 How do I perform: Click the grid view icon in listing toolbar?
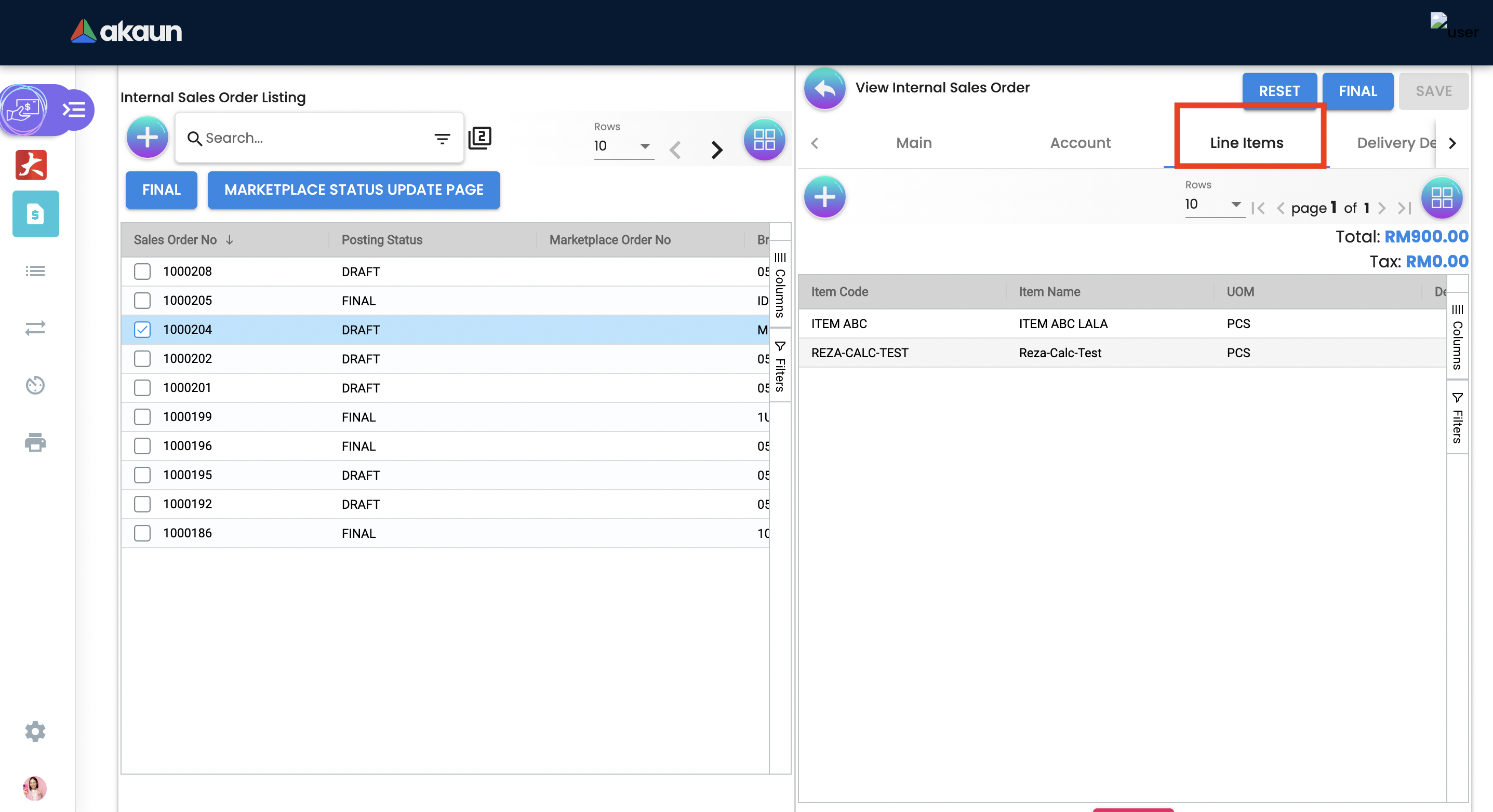[764, 140]
